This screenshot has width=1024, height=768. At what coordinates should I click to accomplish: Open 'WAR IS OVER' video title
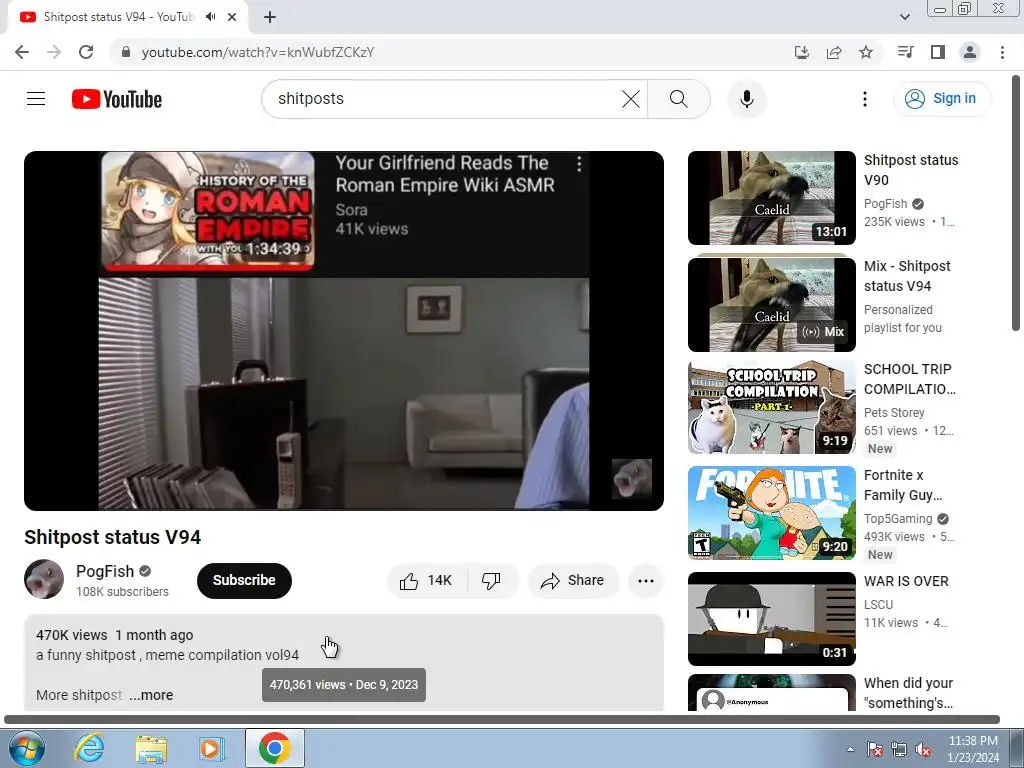pos(906,581)
